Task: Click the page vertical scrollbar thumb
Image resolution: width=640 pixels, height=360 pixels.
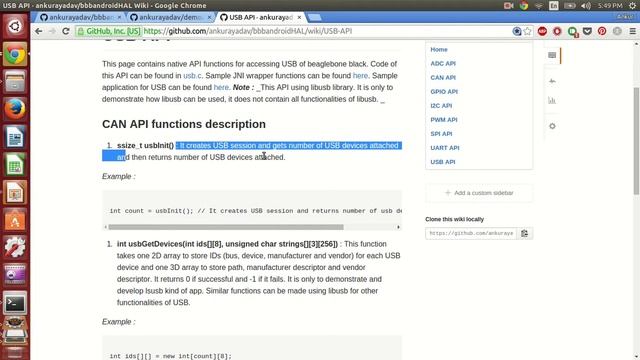Action: (x=636, y=141)
